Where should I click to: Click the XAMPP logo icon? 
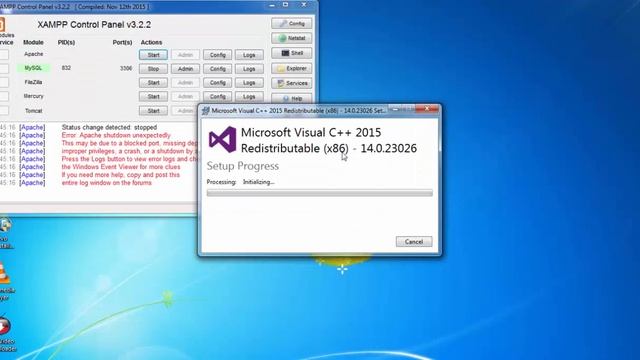(x=2, y=24)
